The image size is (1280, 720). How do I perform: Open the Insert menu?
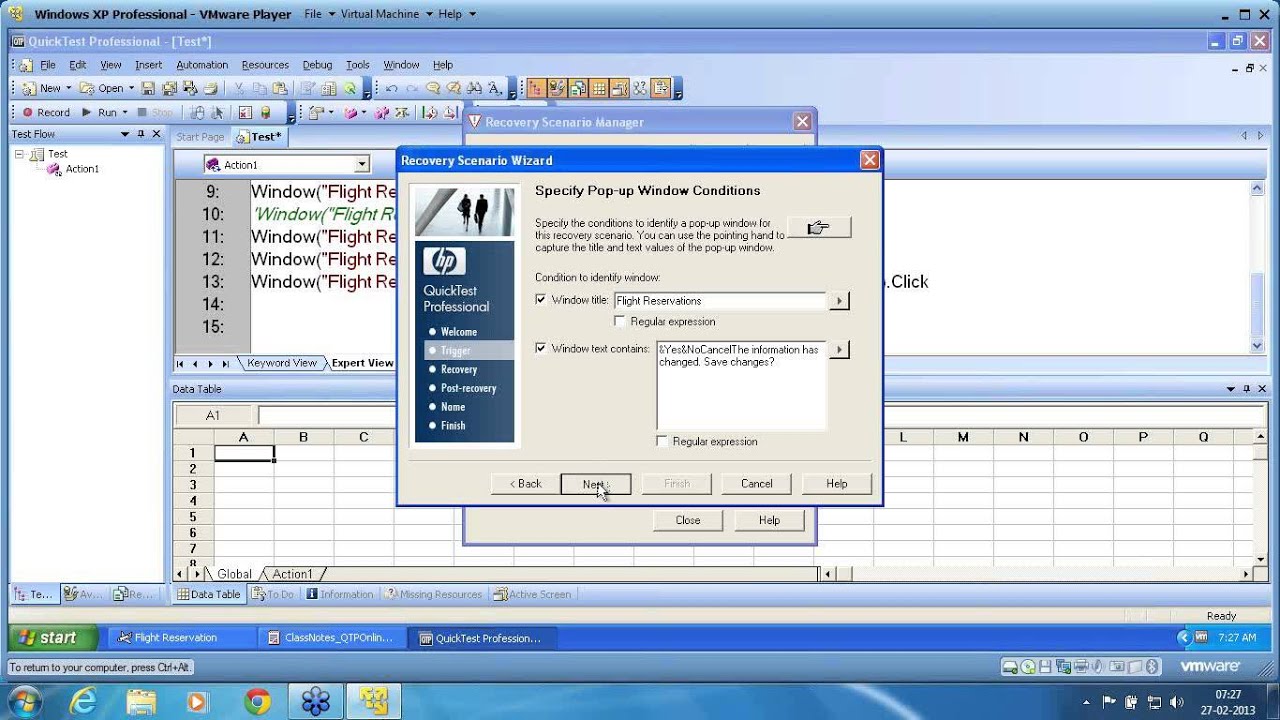(148, 65)
